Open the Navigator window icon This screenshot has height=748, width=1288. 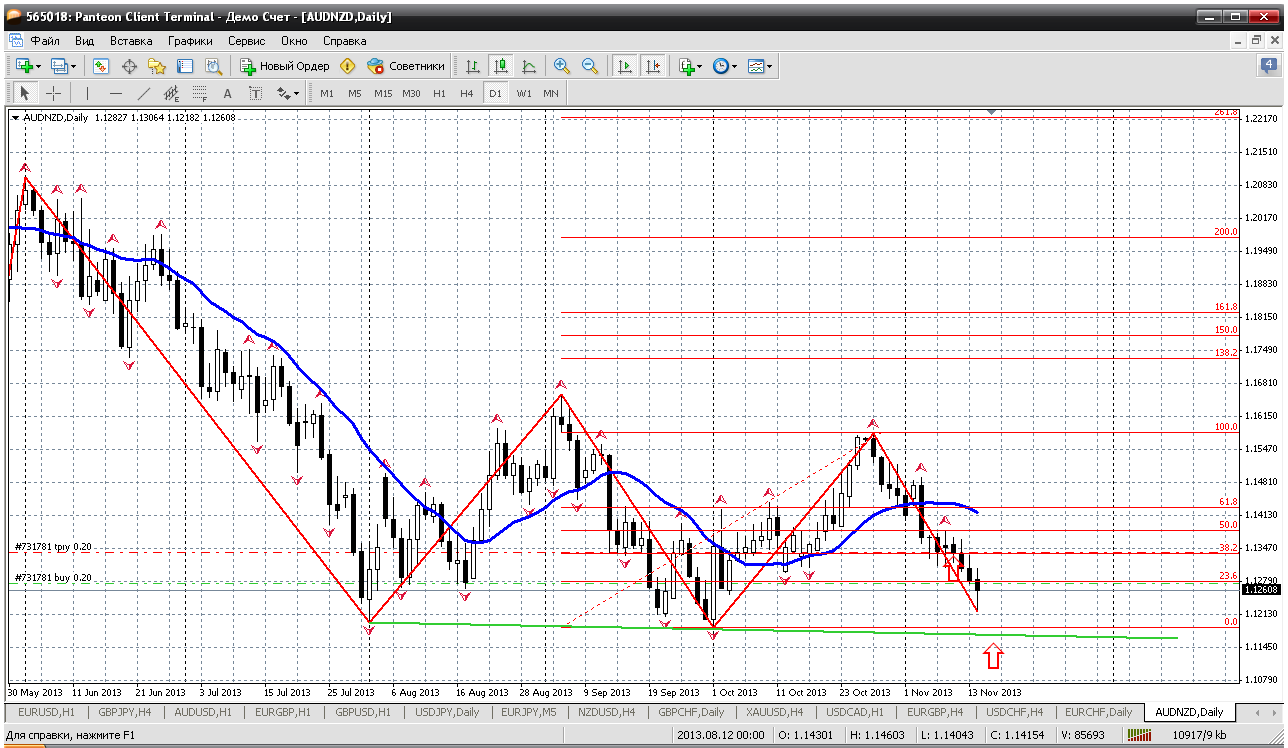point(157,66)
